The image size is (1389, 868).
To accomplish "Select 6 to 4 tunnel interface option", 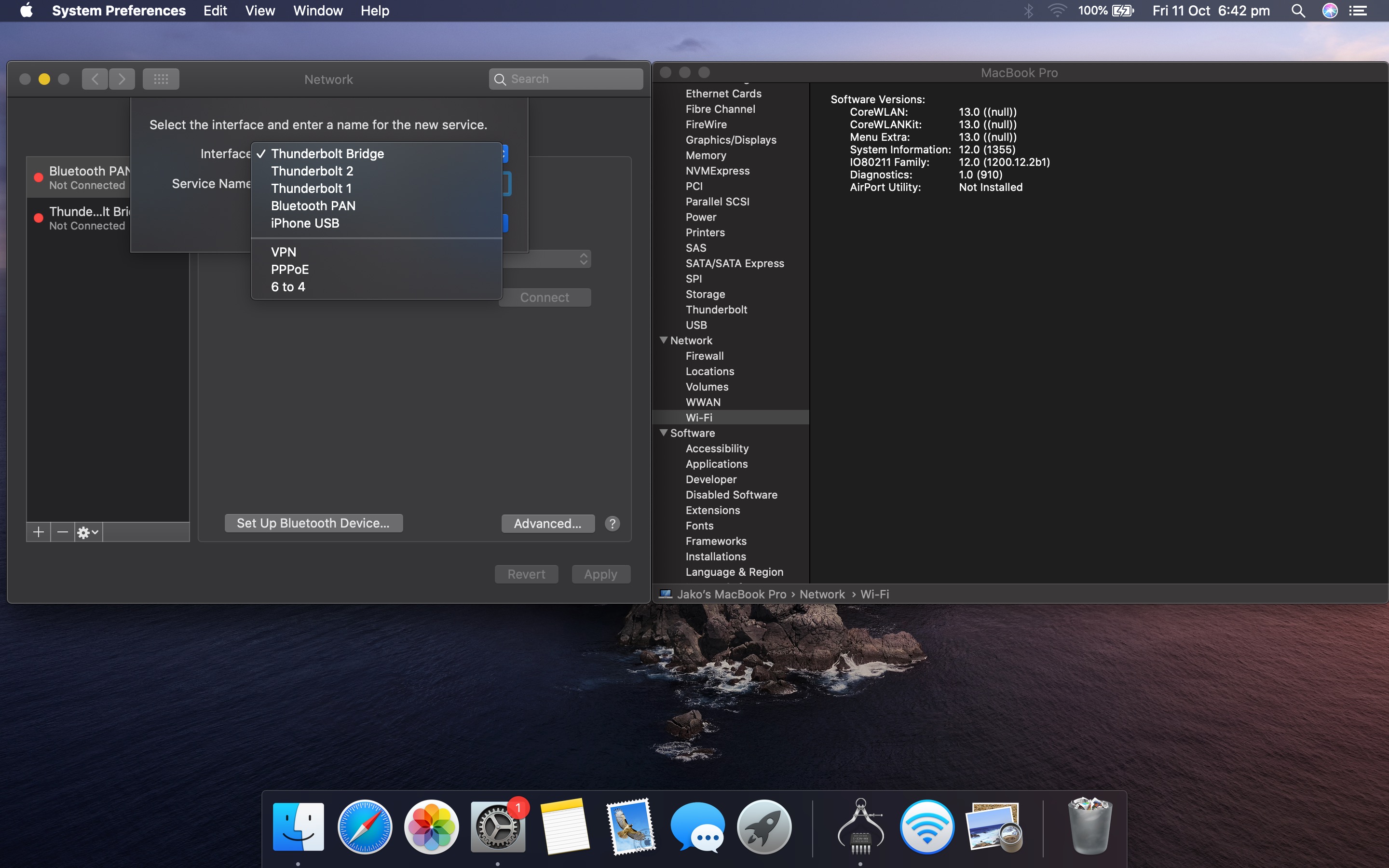I will pos(289,287).
